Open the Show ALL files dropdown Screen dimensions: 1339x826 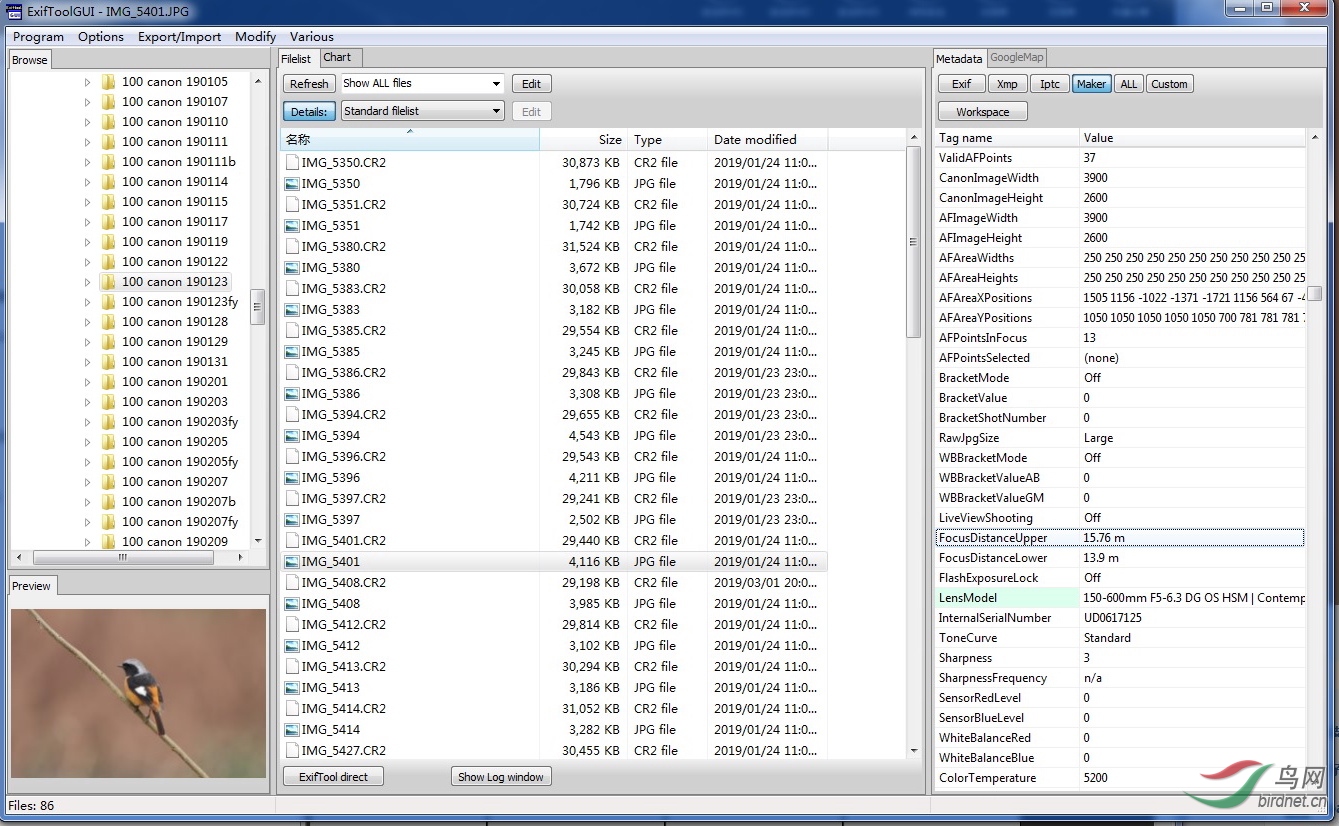tap(422, 84)
